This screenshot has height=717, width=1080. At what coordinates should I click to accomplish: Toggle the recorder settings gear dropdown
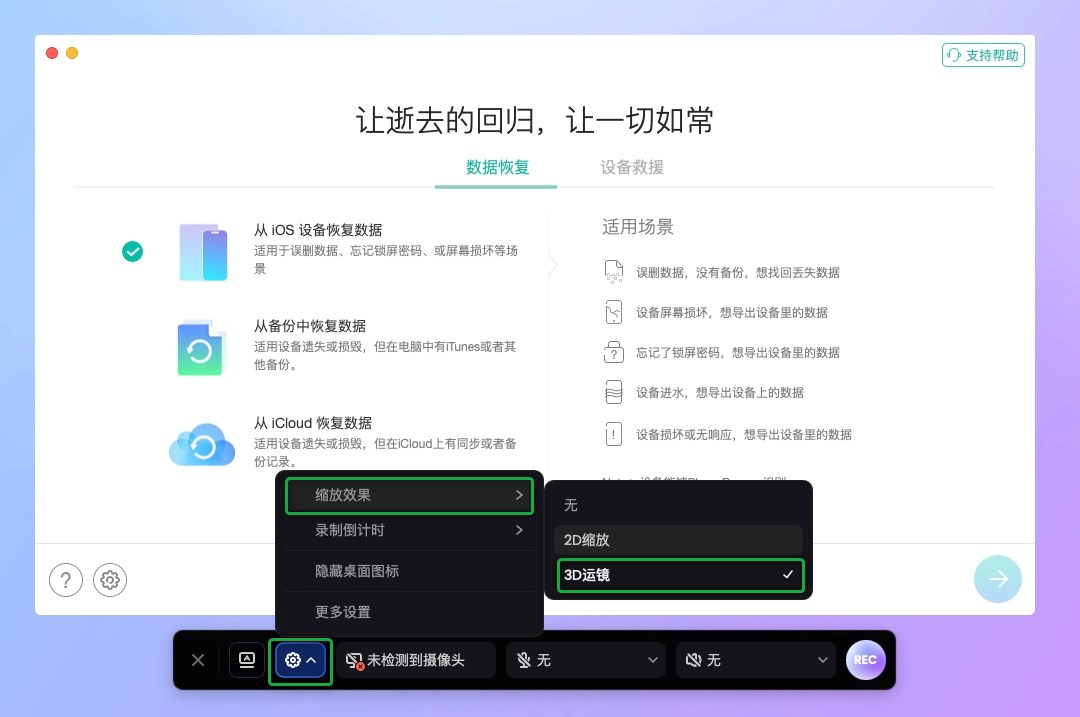[x=300, y=661]
